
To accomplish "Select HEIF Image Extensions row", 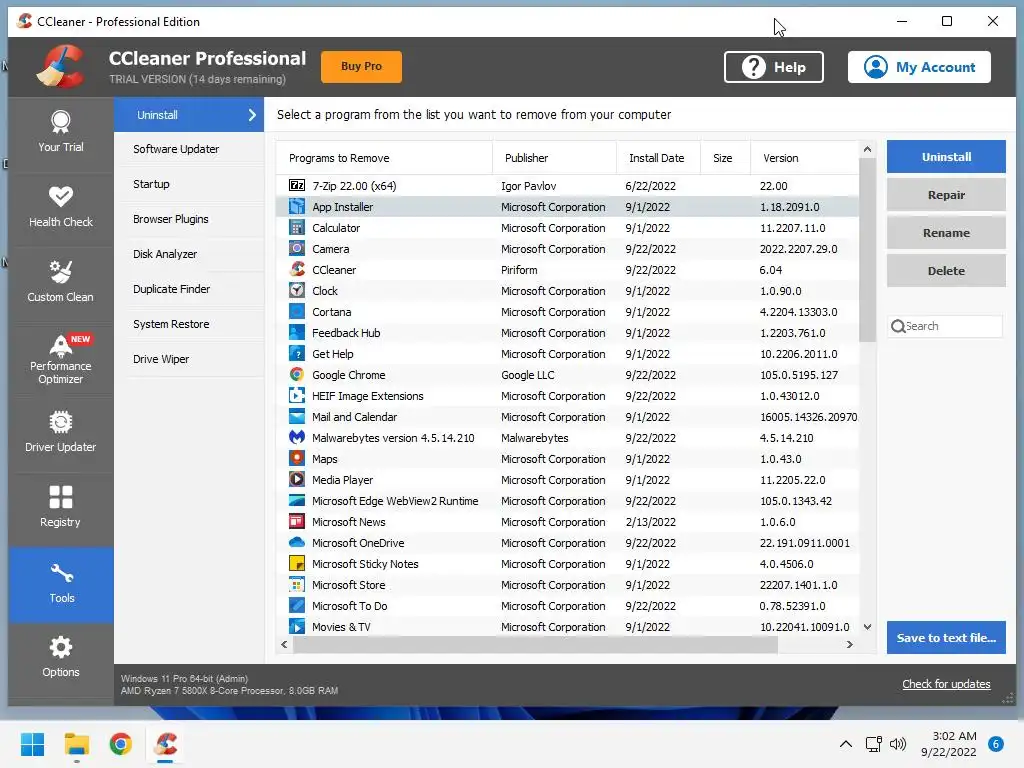I will coord(567,395).
